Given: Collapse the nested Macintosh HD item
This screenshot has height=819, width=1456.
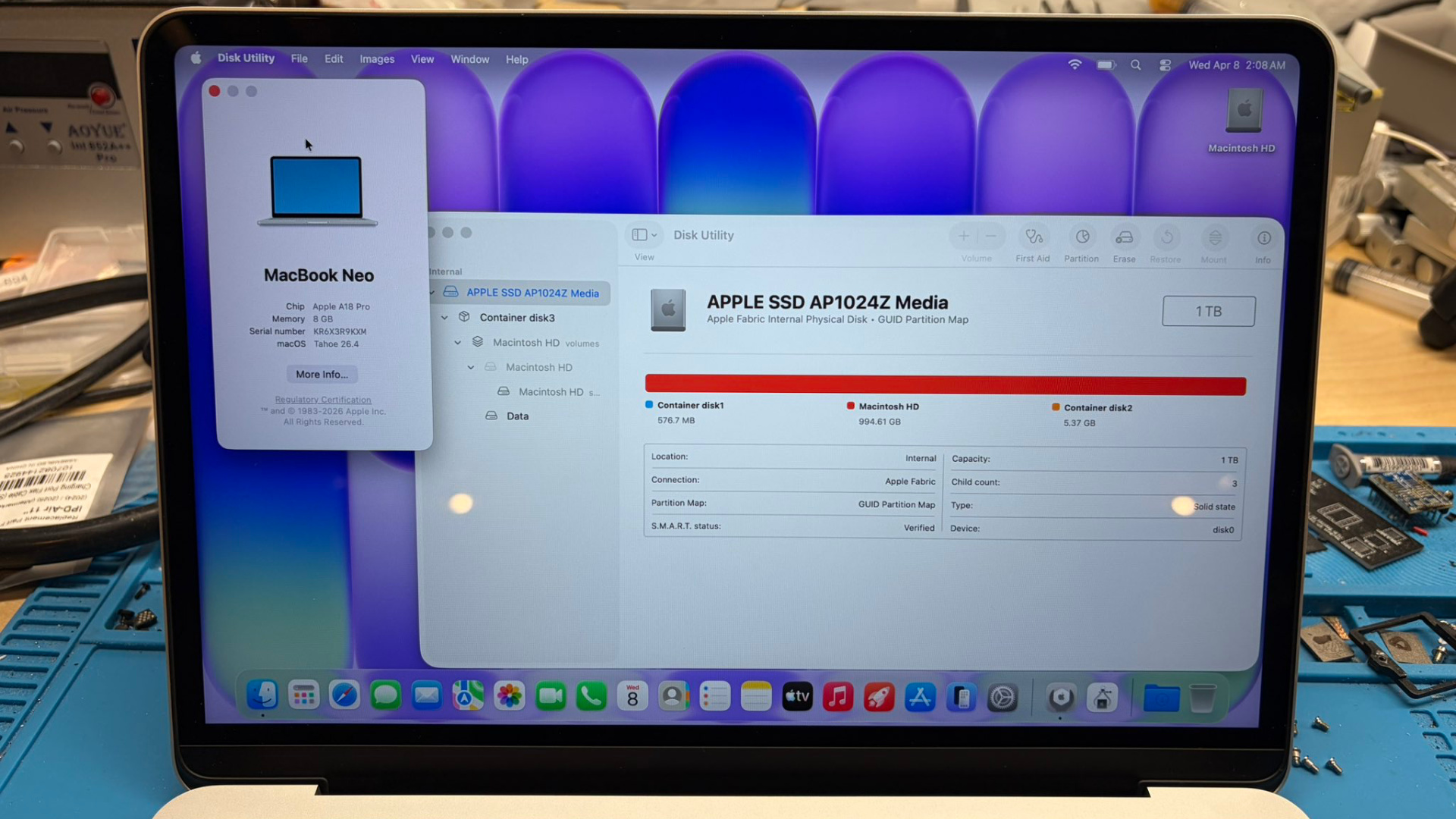Looking at the screenshot, I should (x=470, y=367).
